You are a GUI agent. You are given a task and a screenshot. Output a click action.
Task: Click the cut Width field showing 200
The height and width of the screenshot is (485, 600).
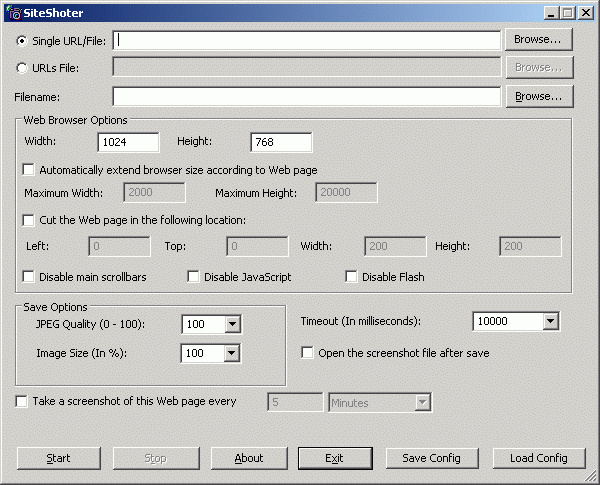click(395, 246)
